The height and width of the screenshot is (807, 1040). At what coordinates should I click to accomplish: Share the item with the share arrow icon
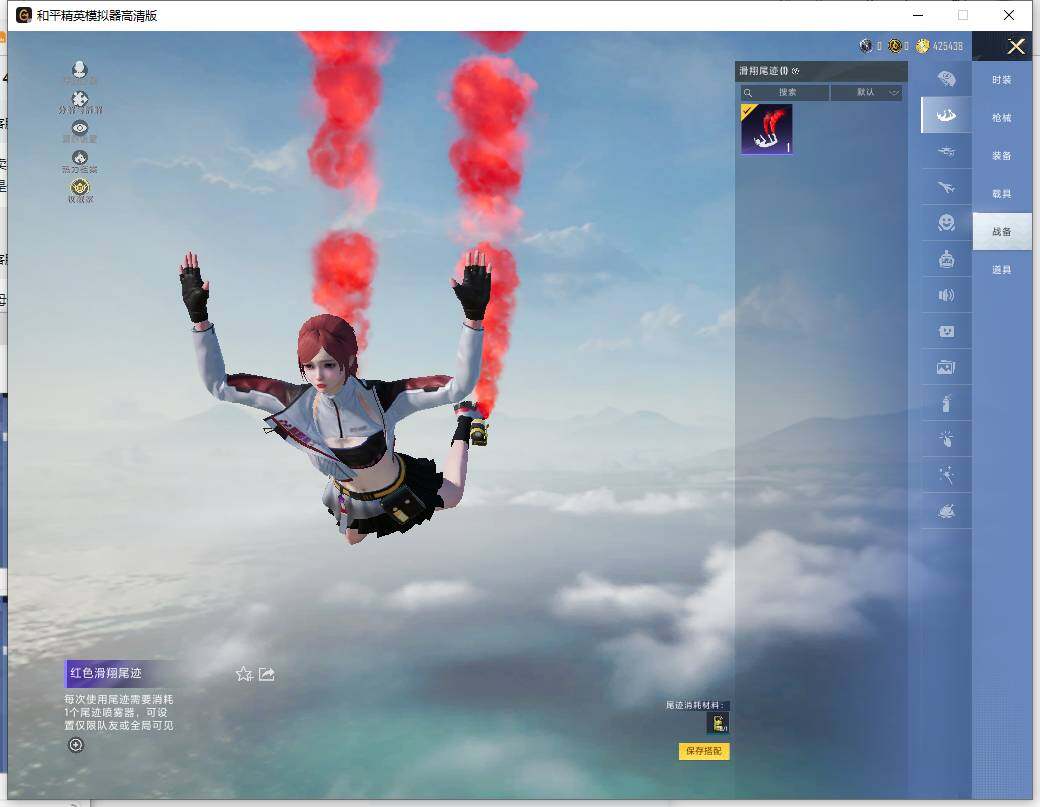267,674
